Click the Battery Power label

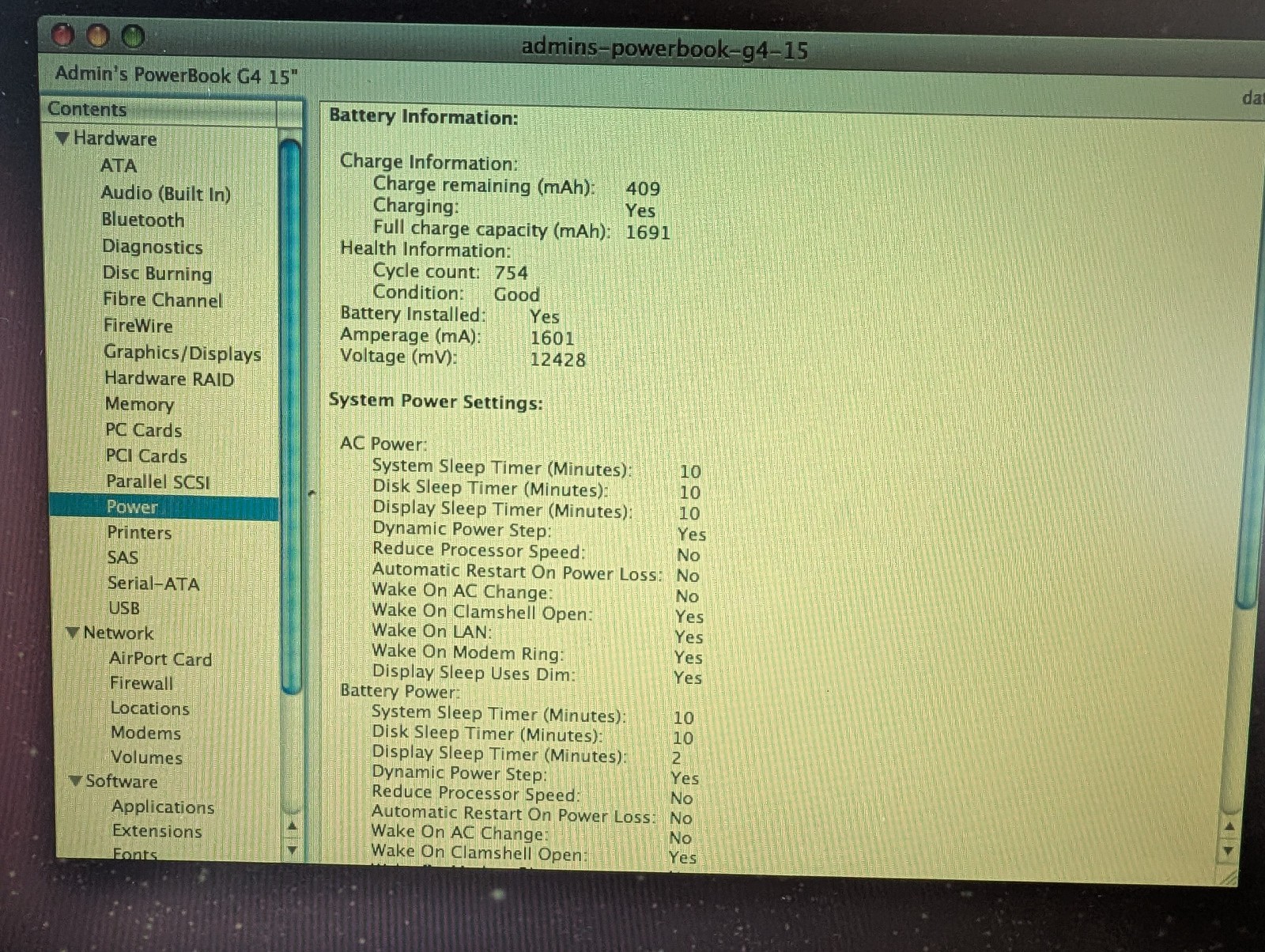[399, 691]
